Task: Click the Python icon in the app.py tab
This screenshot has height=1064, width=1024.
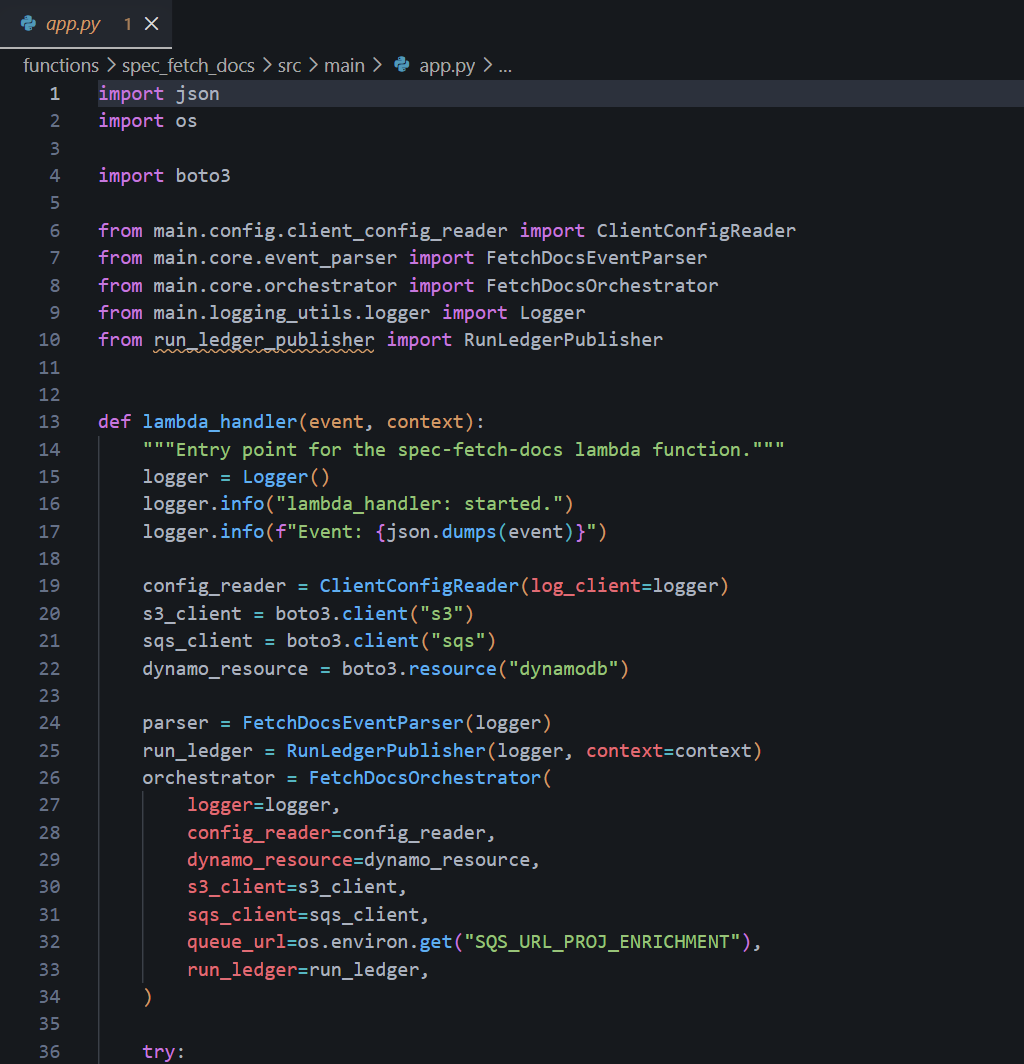Action: click(29, 24)
